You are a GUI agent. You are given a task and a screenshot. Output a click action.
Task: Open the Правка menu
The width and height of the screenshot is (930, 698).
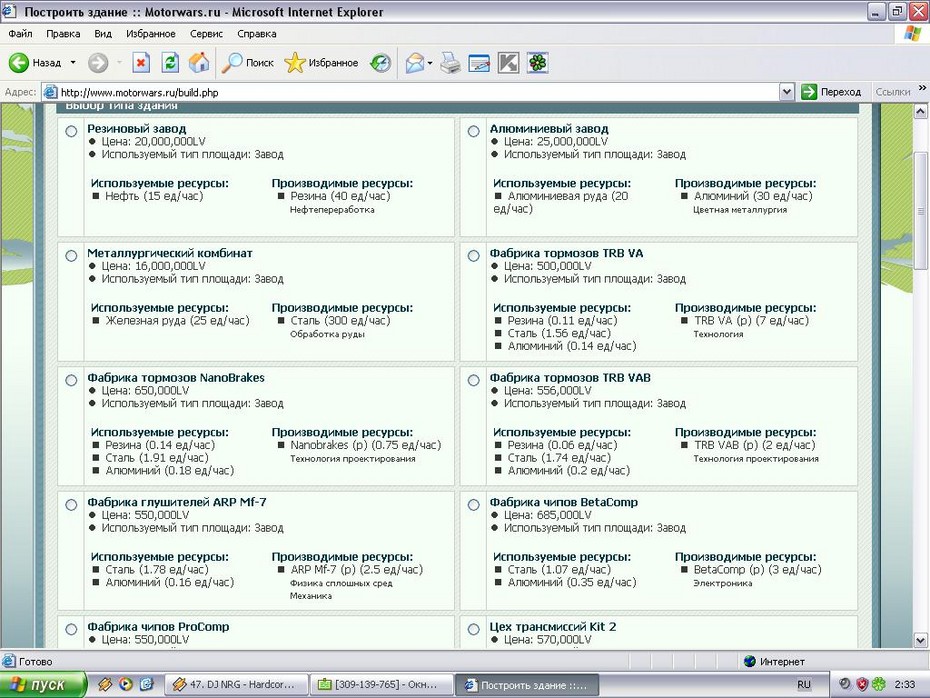click(x=63, y=34)
